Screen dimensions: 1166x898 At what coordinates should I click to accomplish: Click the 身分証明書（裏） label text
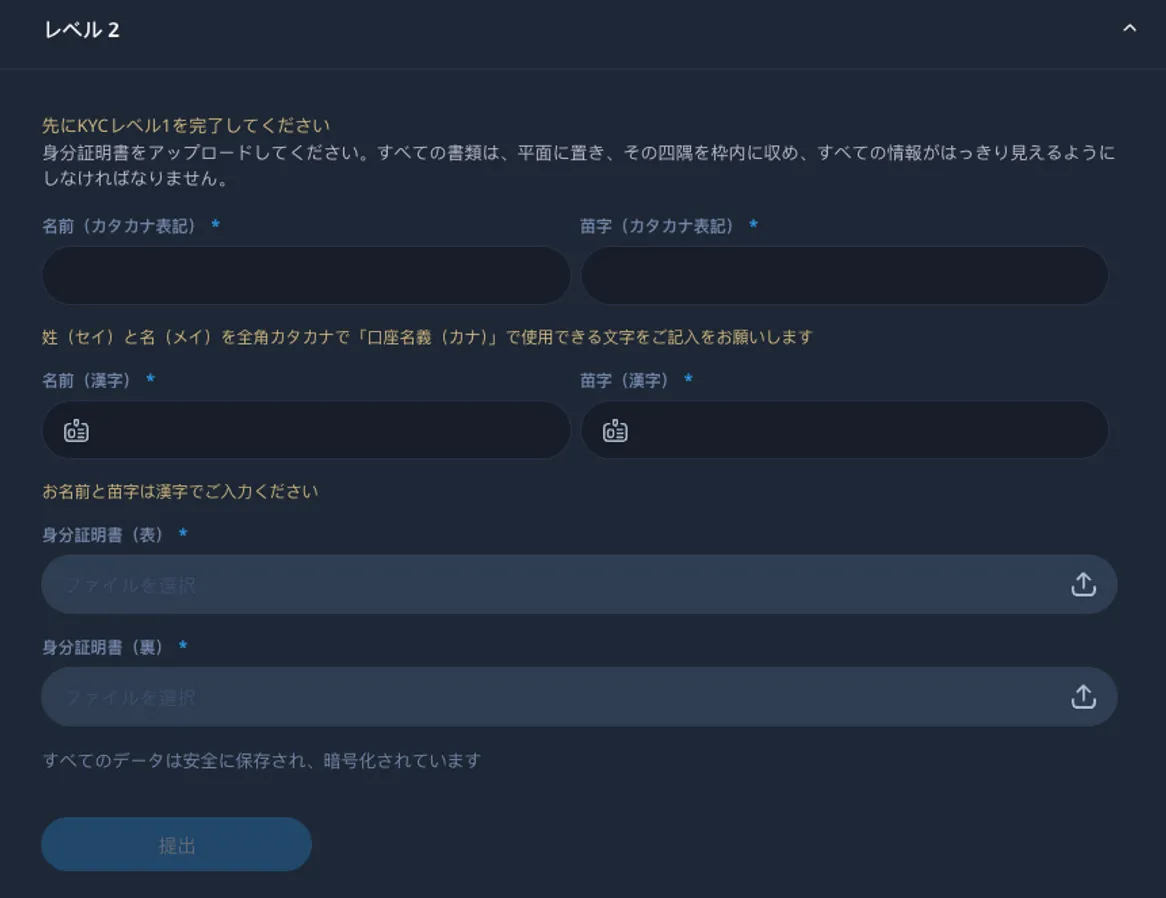coord(103,647)
